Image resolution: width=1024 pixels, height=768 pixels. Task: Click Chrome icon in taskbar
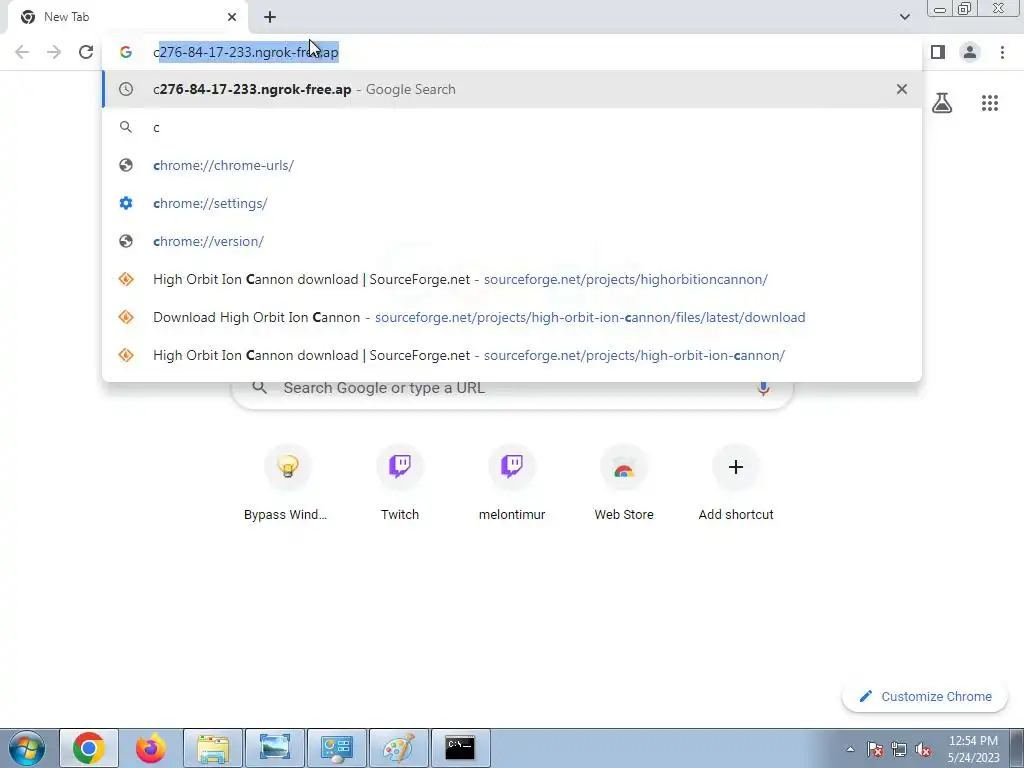(89, 748)
